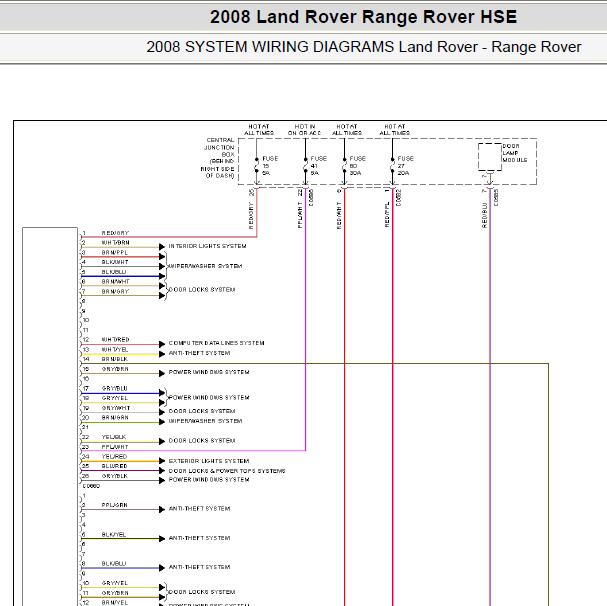Click the "2008 SYSTEM WIRING DIAGRAMS" subtitle line

364,47
